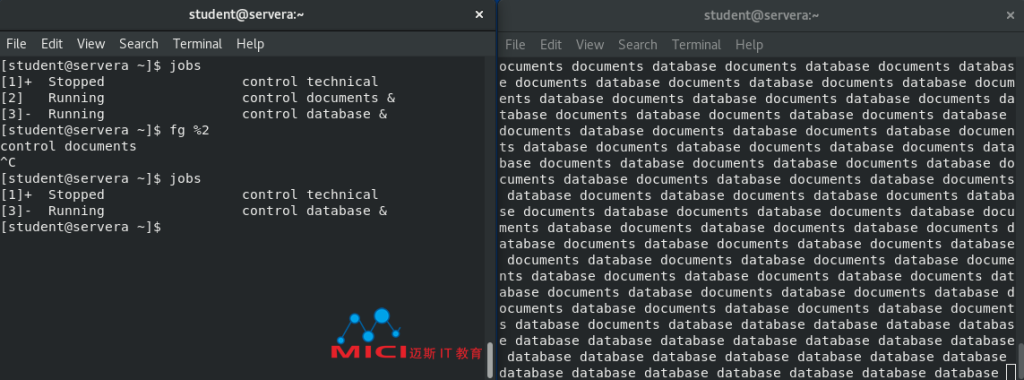The image size is (1024, 380).
Task: Open Edit menu in right terminal window
Action: (x=551, y=44)
